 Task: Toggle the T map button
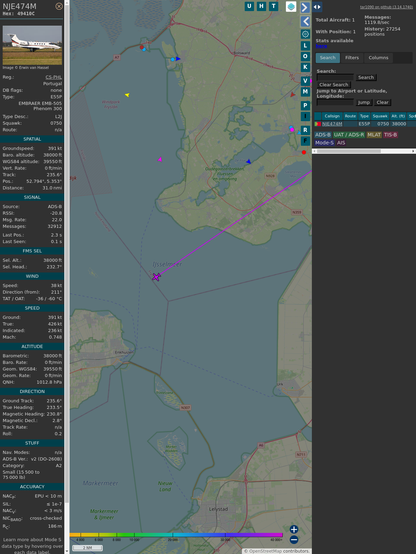coord(273,6)
